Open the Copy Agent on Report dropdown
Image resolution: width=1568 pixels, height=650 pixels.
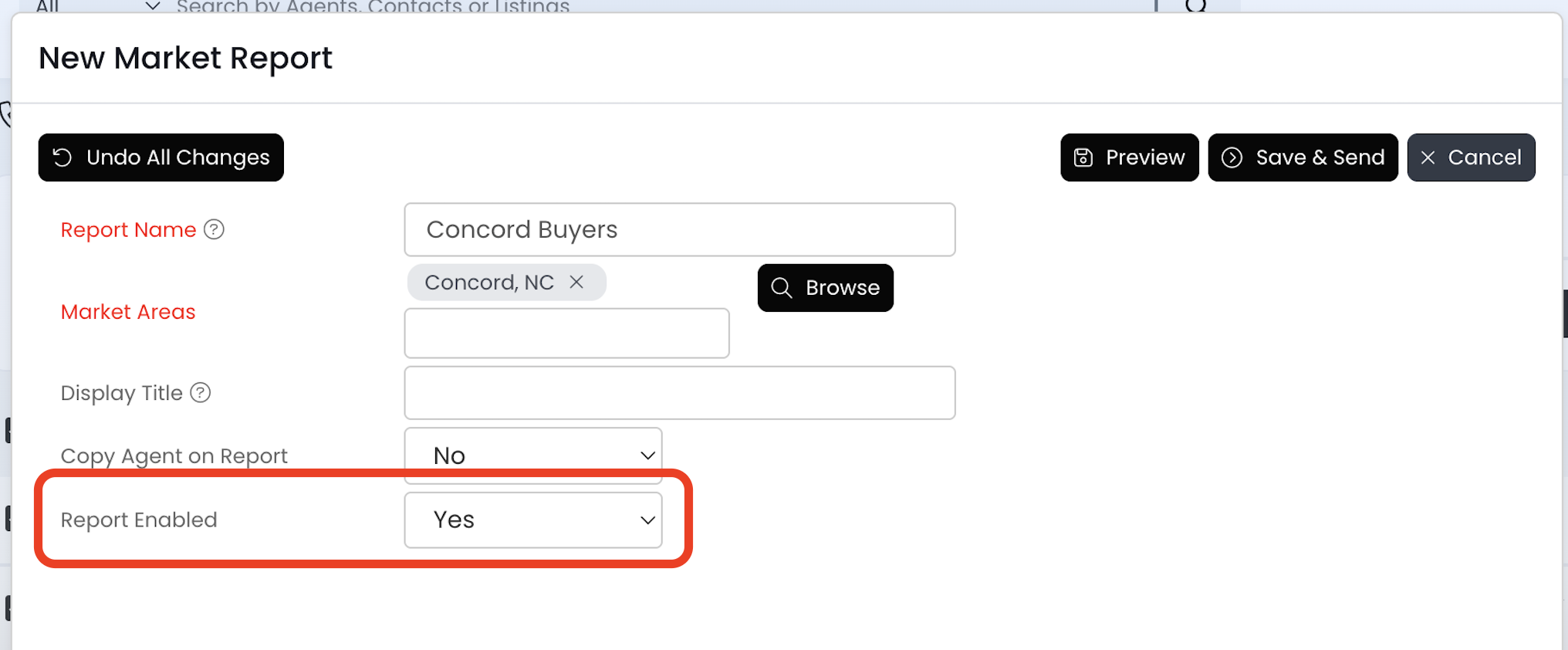point(533,455)
